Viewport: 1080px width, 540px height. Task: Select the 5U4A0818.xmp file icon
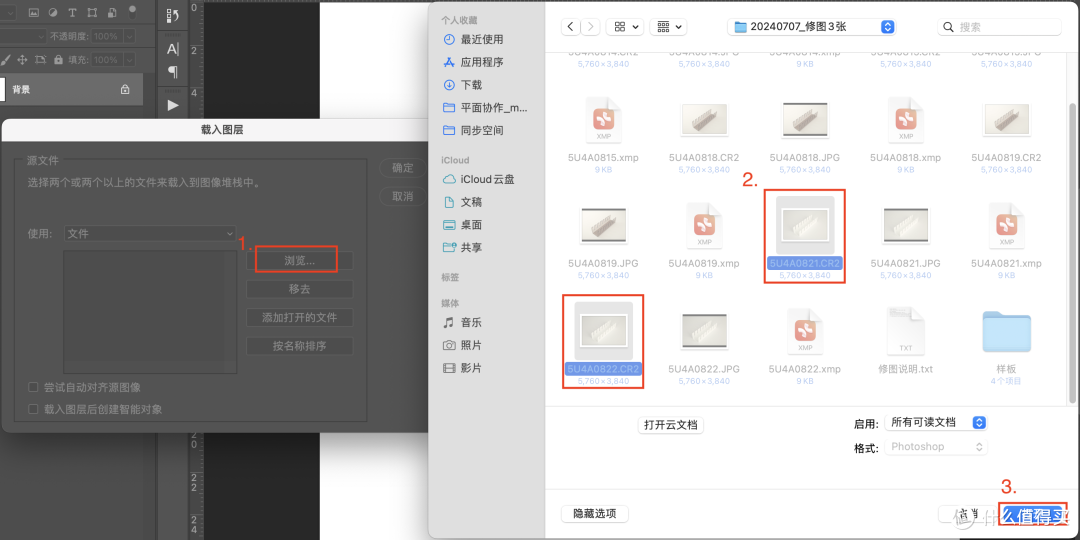[906, 120]
